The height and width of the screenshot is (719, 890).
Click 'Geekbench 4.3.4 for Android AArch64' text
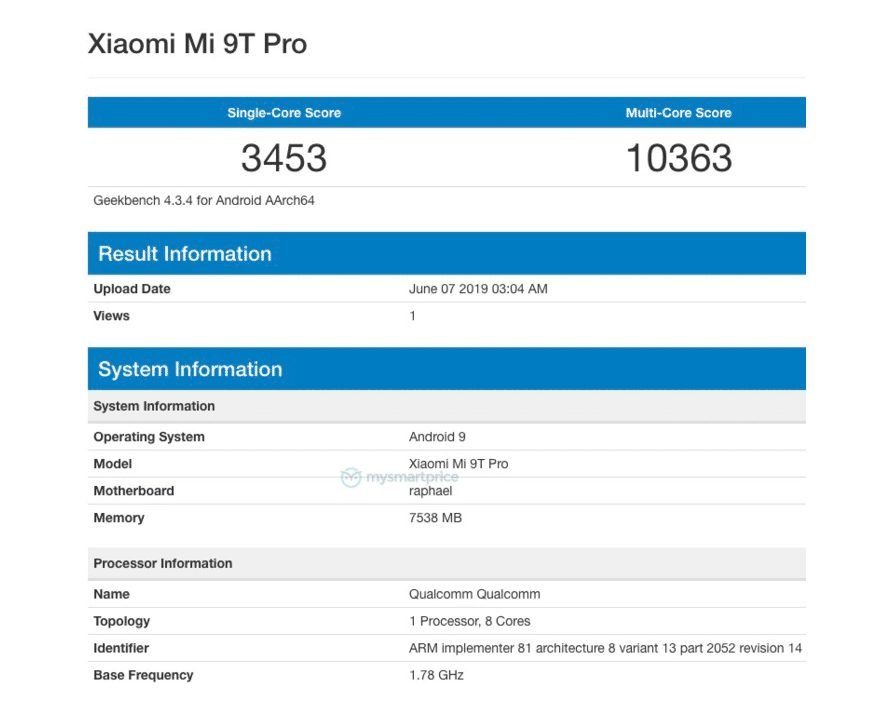click(204, 200)
